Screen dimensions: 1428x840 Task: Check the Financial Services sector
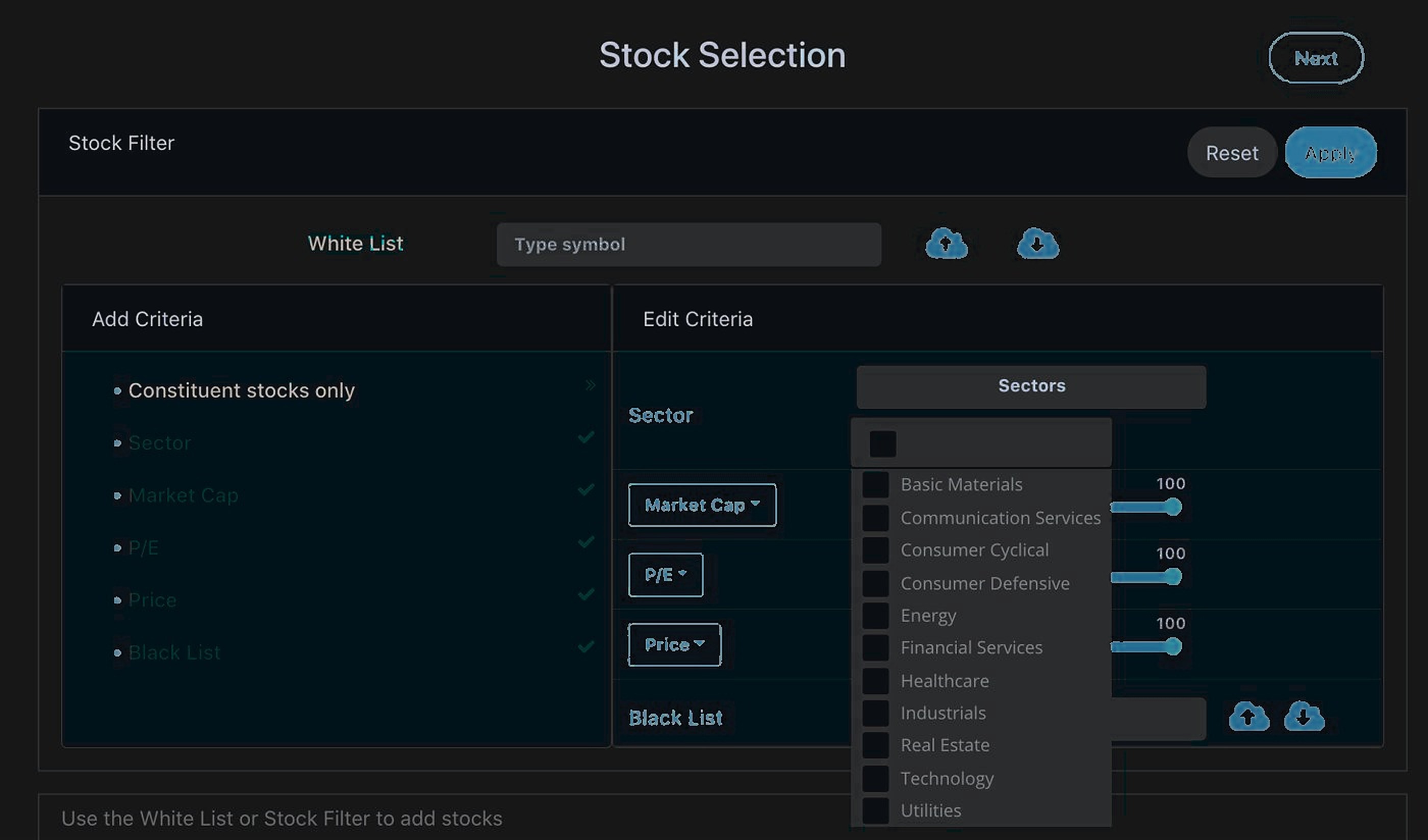(x=876, y=647)
